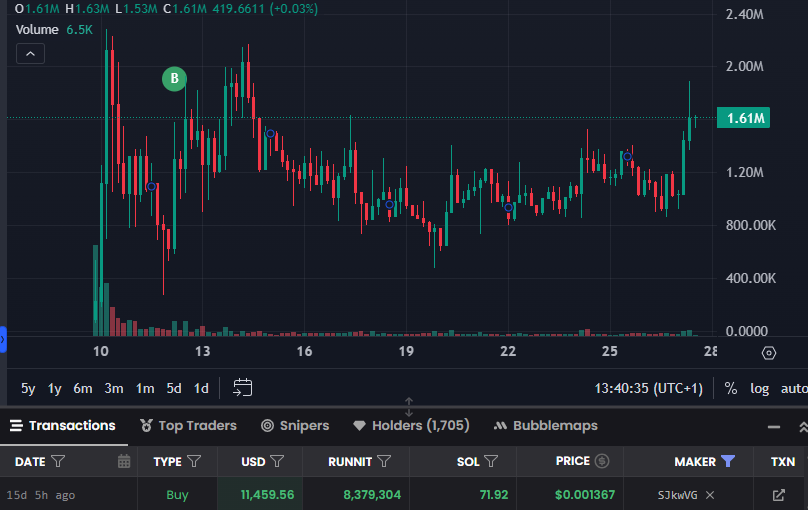Expand the left side panel handle
Viewport: 808px width, 510px height.
pos(3,339)
